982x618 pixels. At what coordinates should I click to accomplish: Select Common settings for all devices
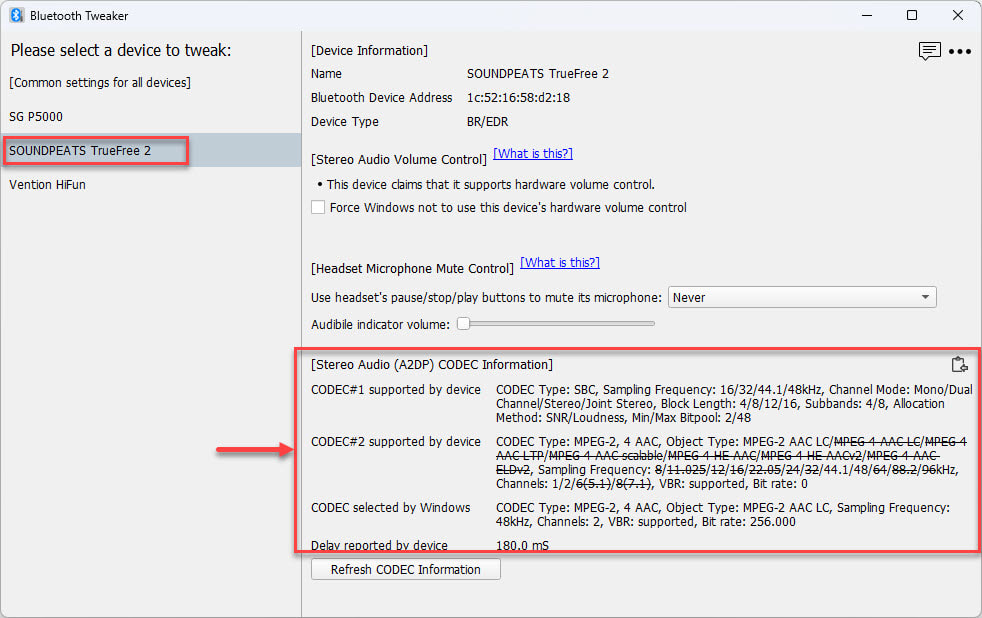[100, 83]
